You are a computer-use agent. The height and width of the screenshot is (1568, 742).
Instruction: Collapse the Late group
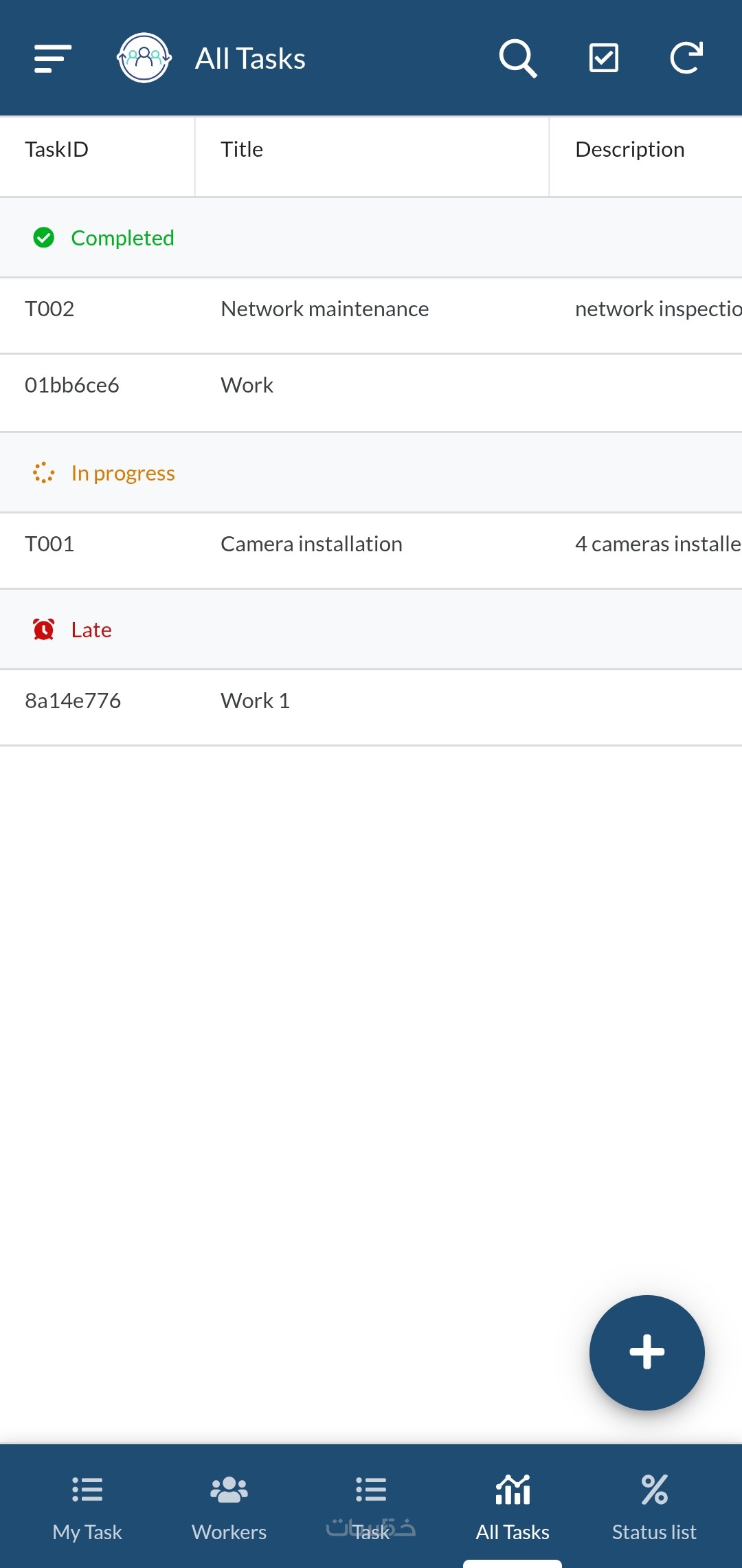pos(91,630)
